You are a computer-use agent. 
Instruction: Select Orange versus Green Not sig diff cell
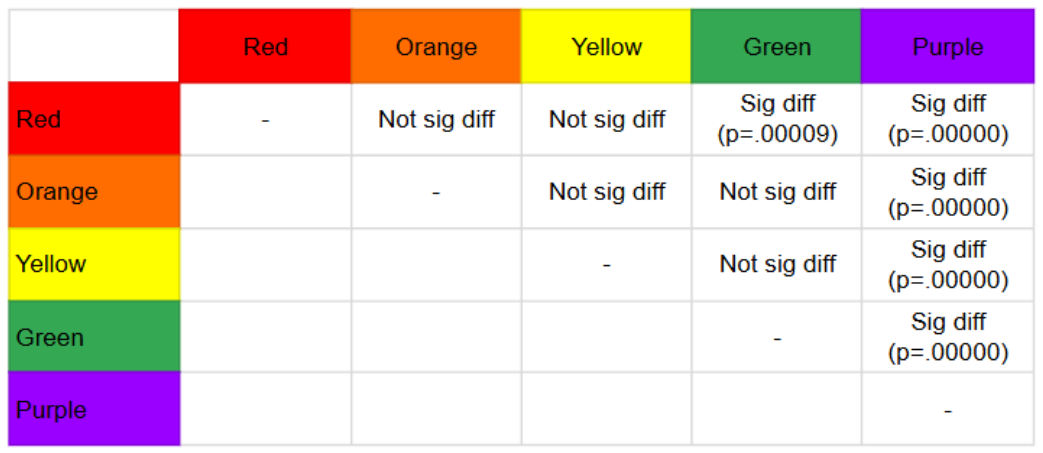[x=777, y=192]
